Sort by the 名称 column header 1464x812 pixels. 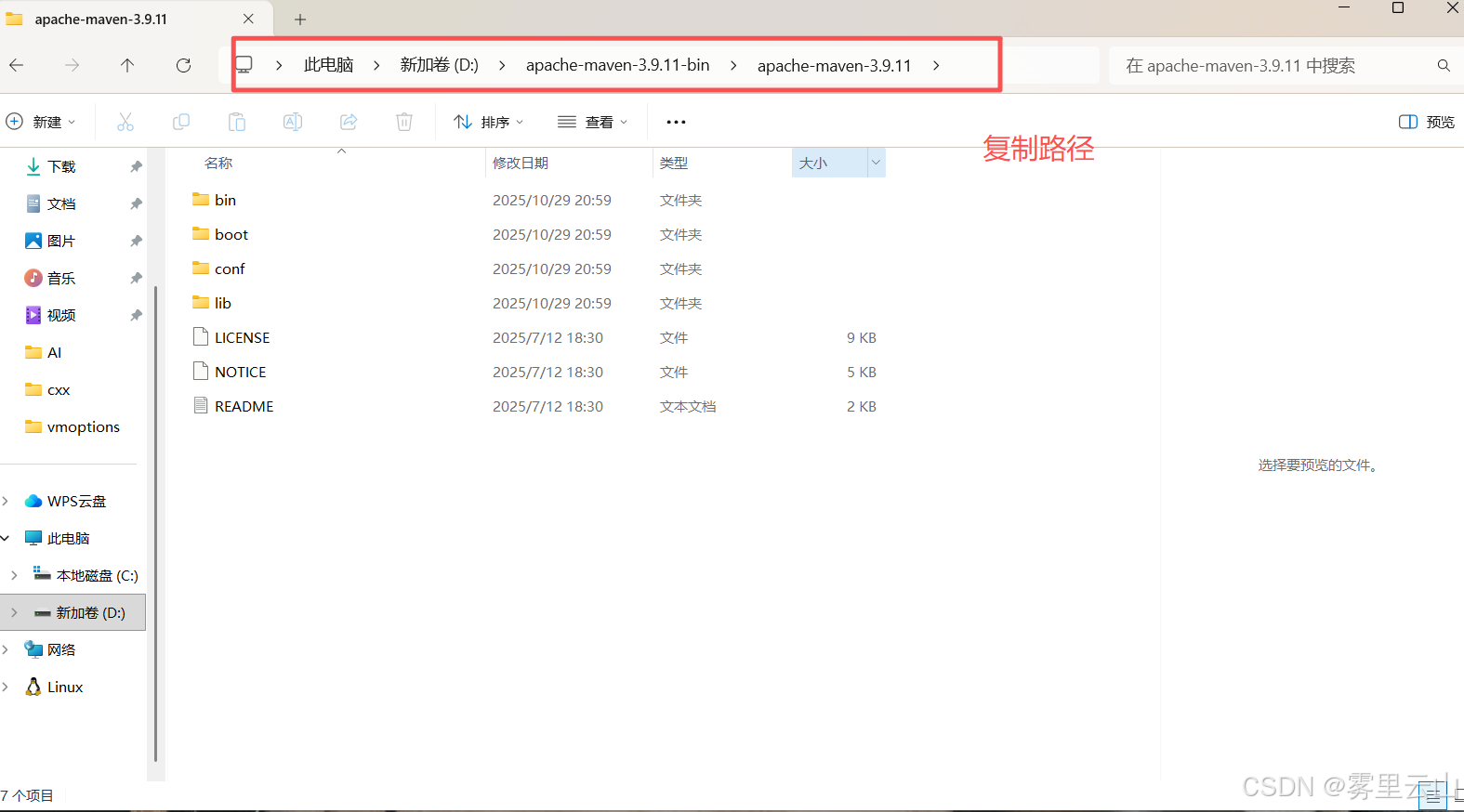click(218, 163)
